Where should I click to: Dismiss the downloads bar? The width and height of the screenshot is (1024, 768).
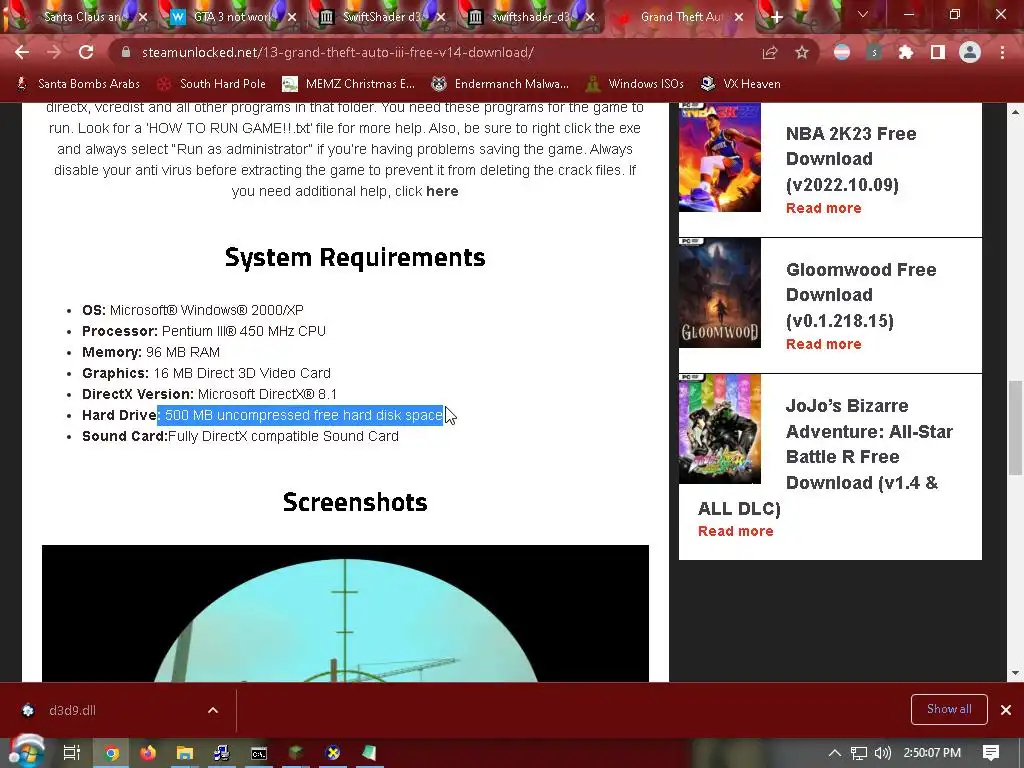pyautogui.click(x=1006, y=710)
